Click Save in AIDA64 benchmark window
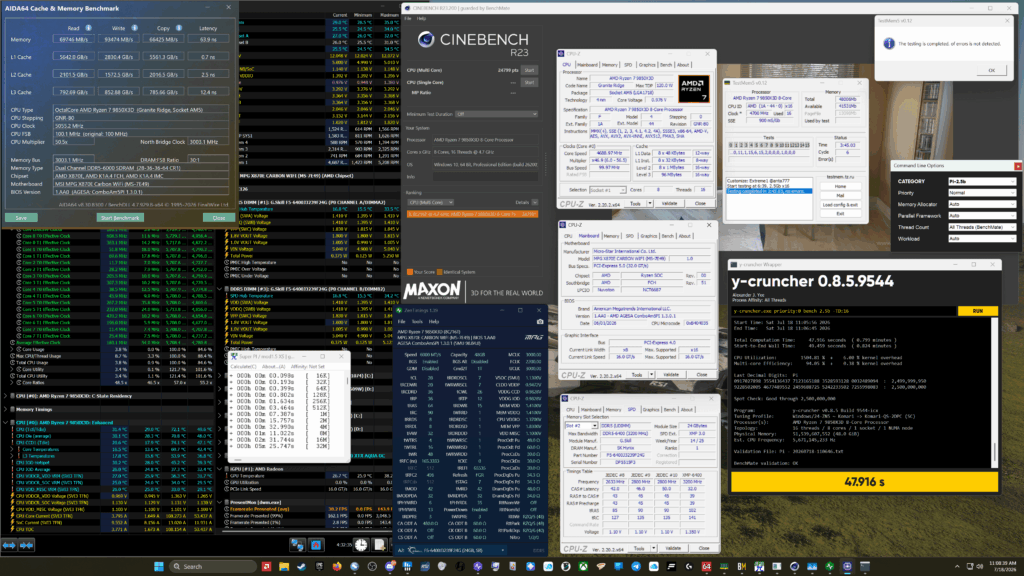 (x=21, y=218)
